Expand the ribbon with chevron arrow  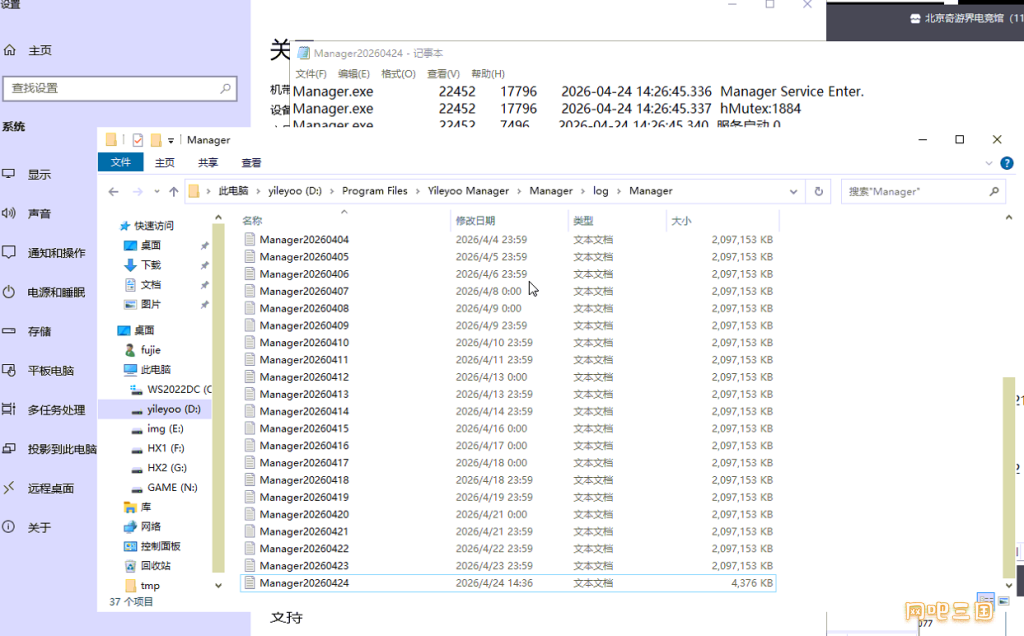click(x=989, y=163)
